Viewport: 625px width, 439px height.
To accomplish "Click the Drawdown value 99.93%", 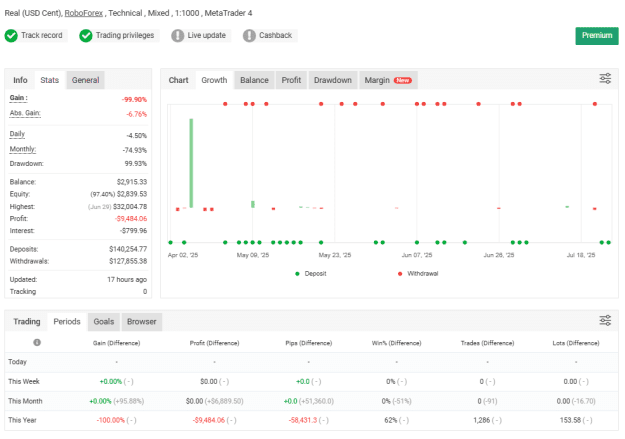I will tap(136, 163).
